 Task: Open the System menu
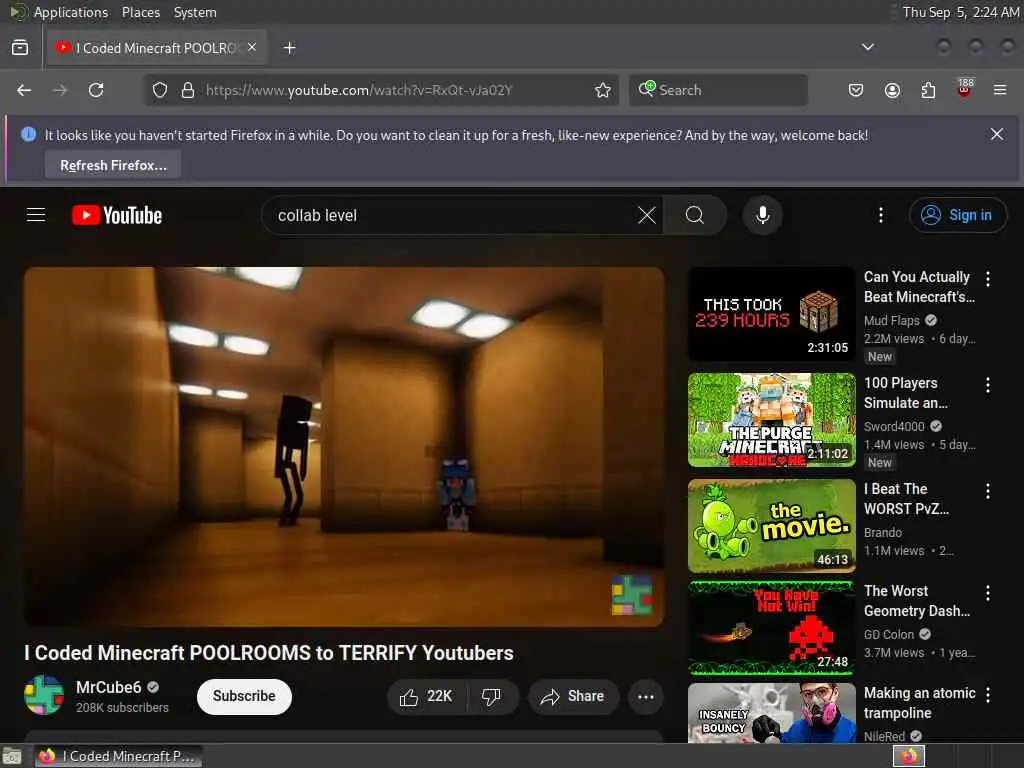pos(195,12)
